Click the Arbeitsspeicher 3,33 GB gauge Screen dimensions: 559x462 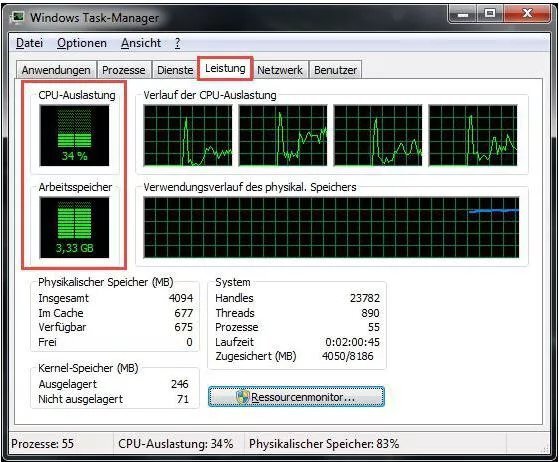75,227
